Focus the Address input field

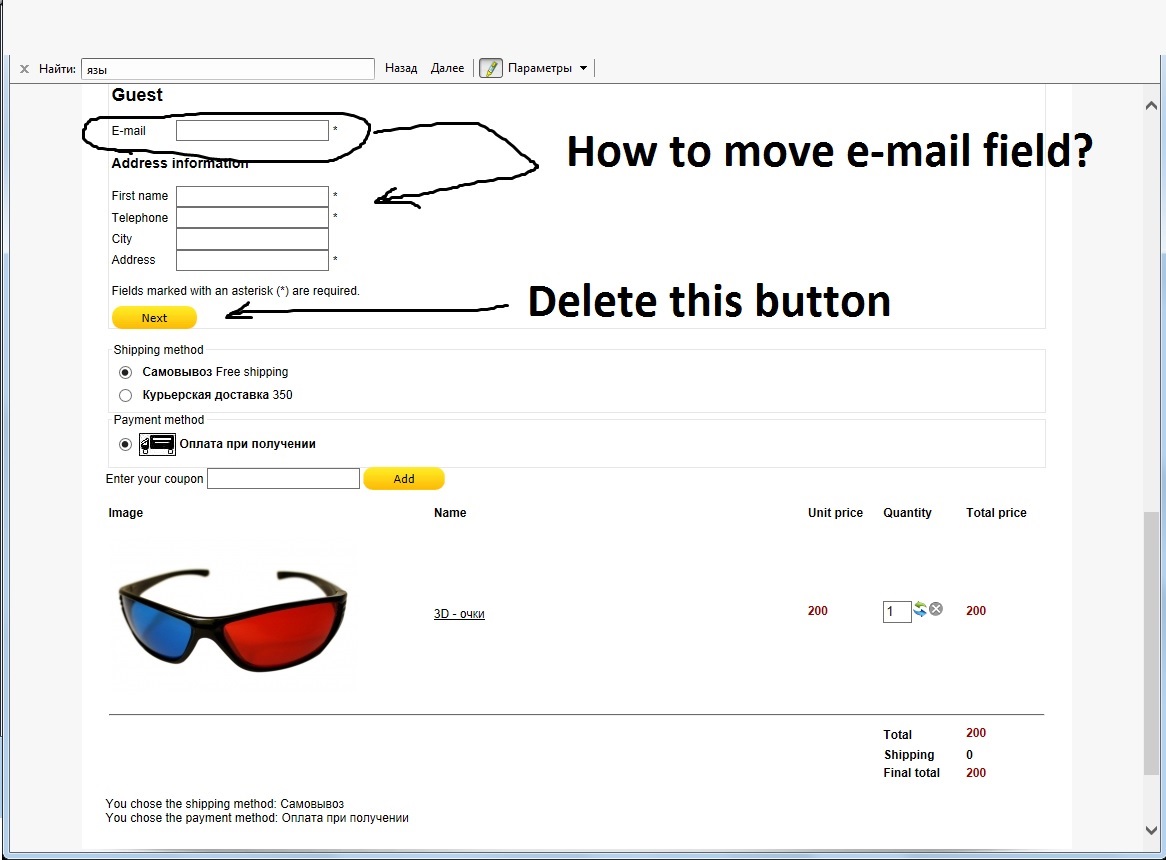pyautogui.click(x=252, y=260)
